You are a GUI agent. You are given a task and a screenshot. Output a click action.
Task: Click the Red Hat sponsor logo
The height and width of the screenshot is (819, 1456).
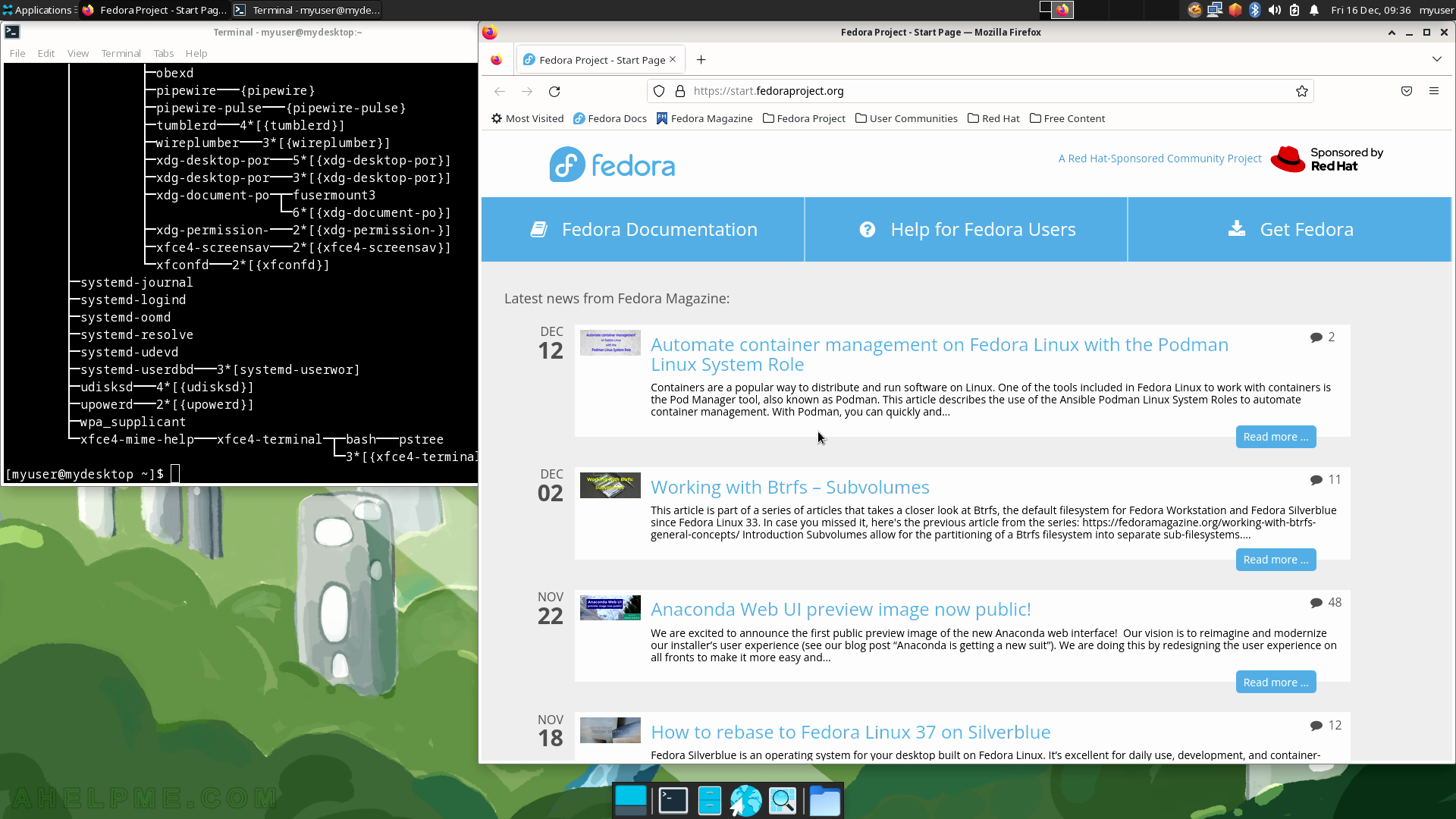tap(1327, 159)
